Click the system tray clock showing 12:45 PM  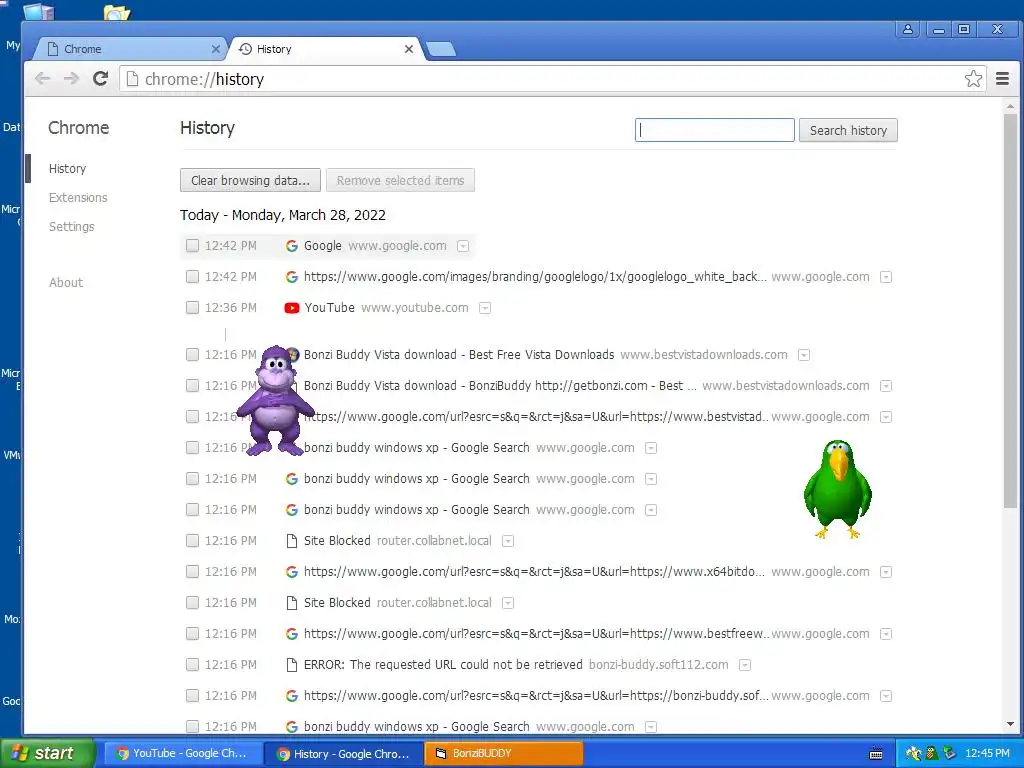click(987, 753)
